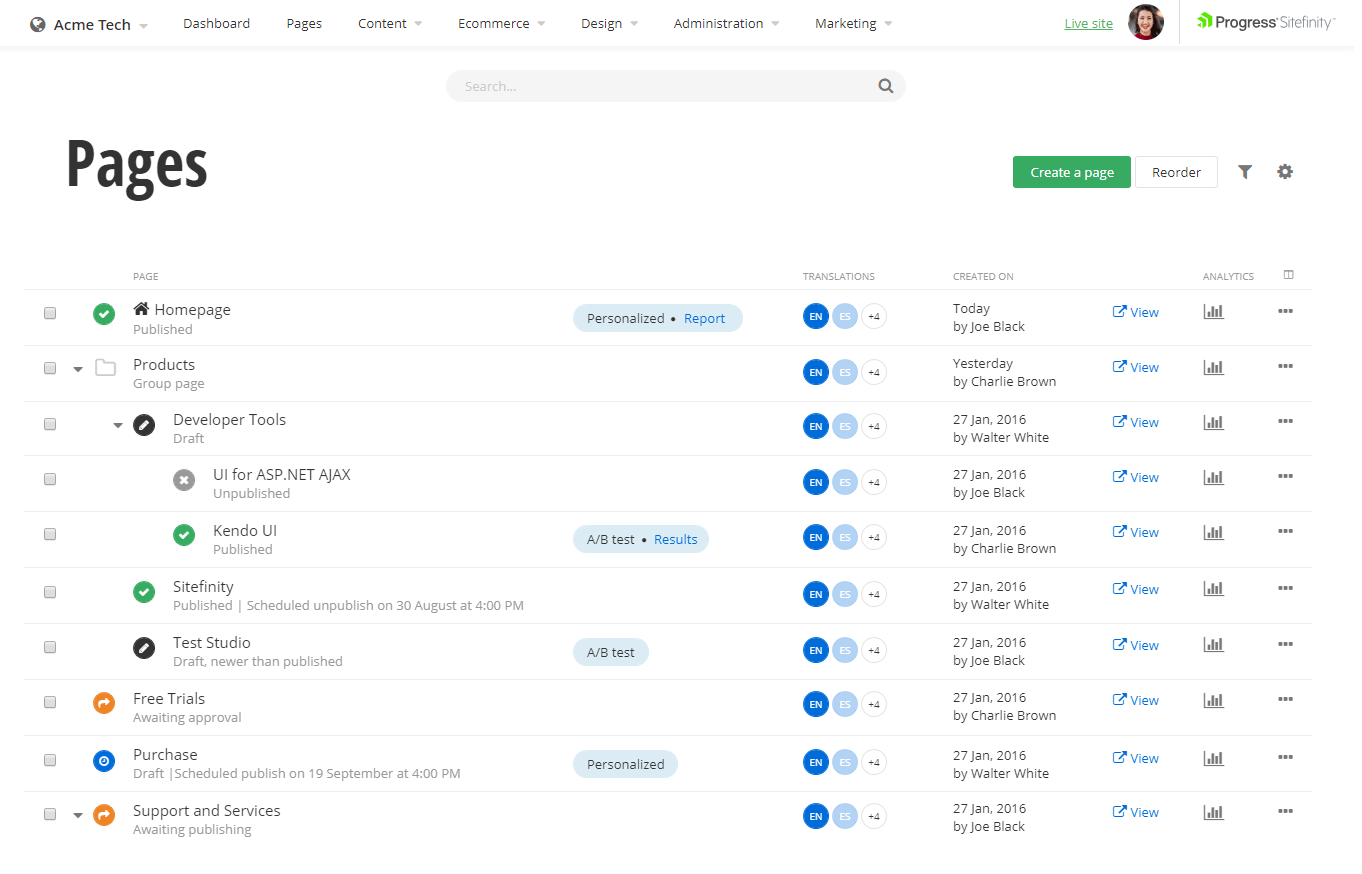This screenshot has width=1362, height=874.
Task: Click Homepage green published status icon
Action: point(104,314)
